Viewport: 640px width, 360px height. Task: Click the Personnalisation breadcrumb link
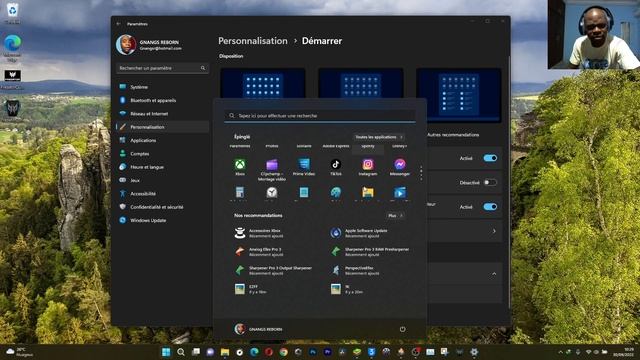(x=253, y=41)
